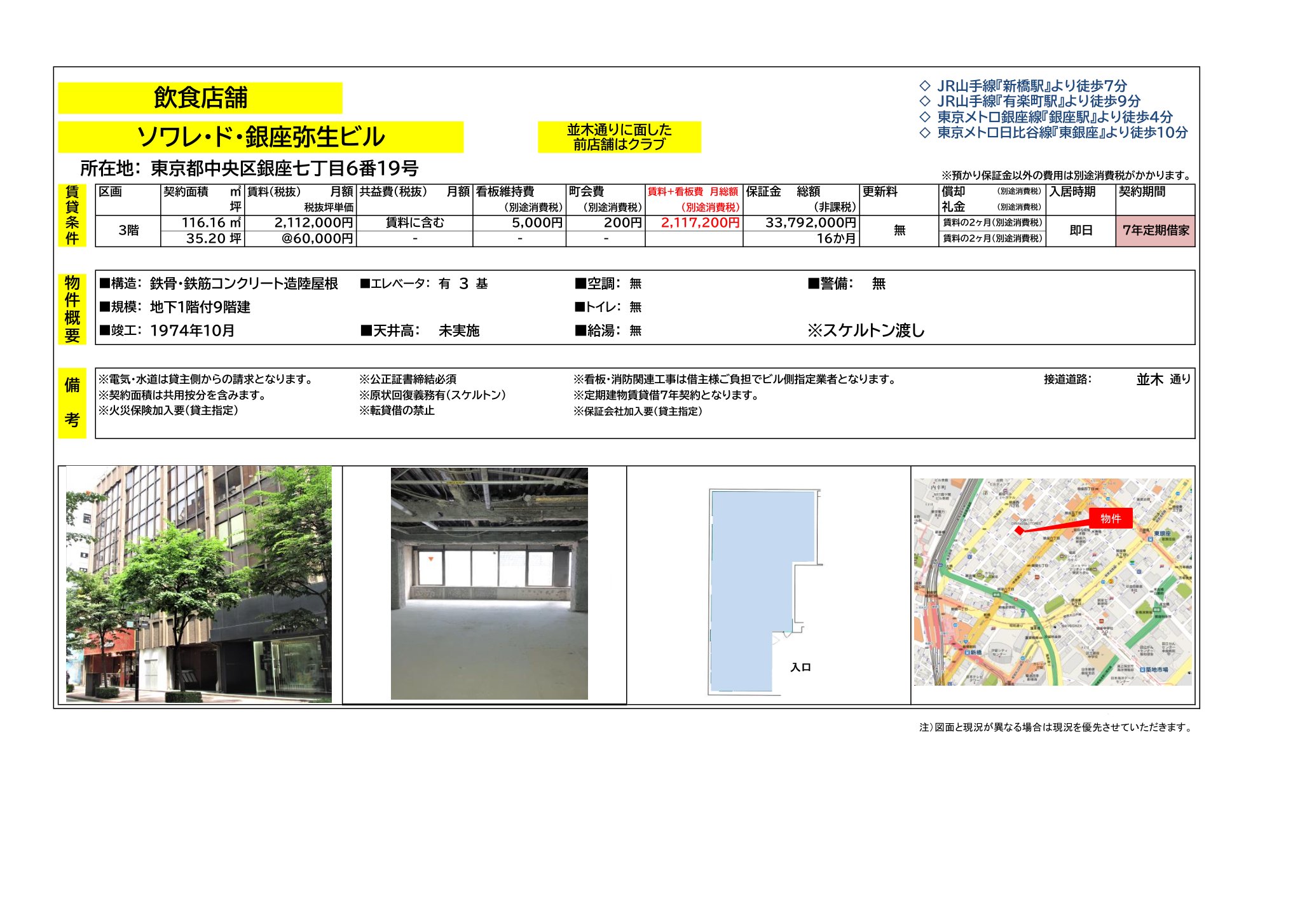
Task: Click the 銀座駅 walking 4 minutes line
Action: click(x=1054, y=117)
